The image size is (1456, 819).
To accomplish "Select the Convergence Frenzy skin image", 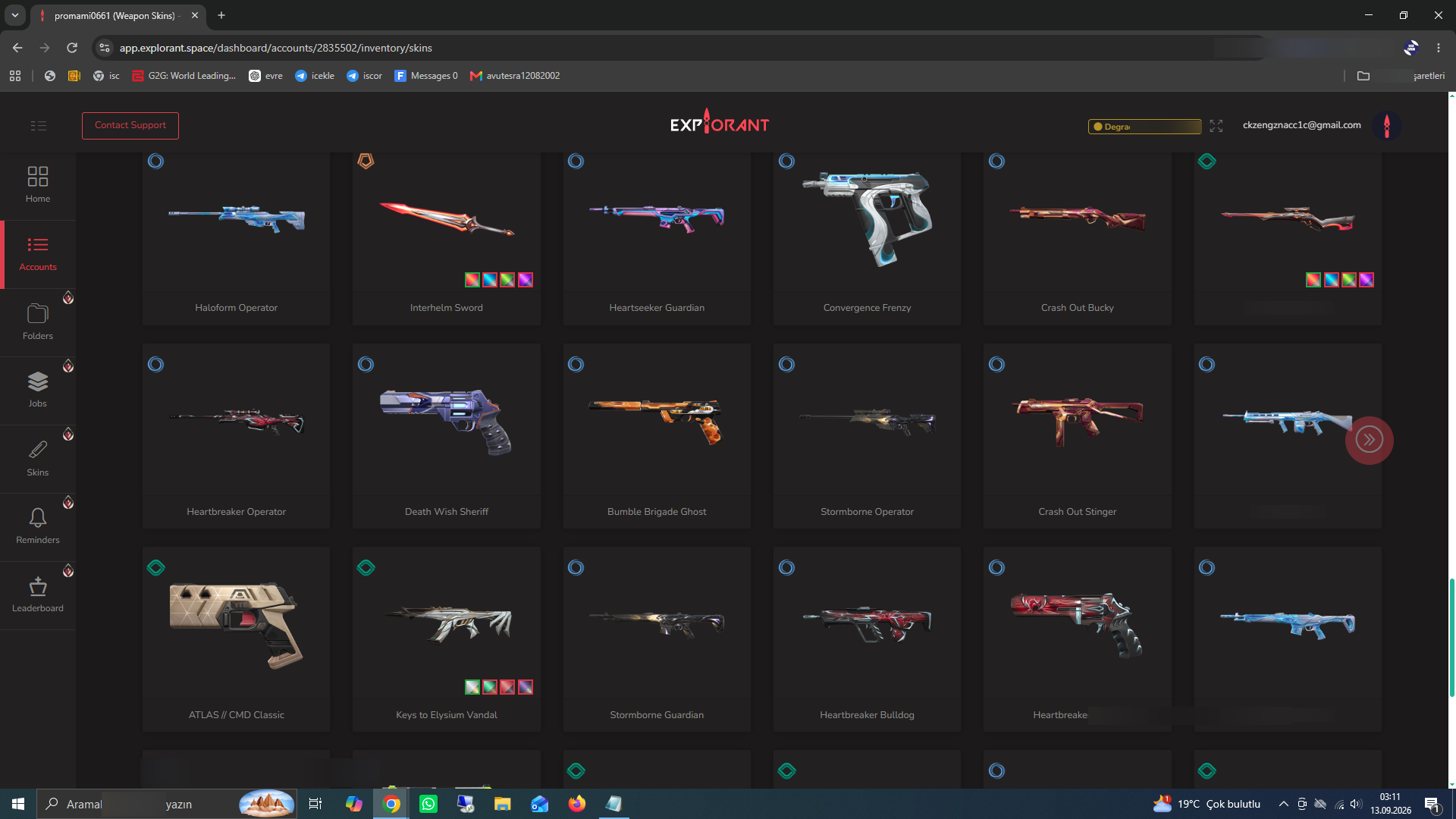I will (867, 218).
